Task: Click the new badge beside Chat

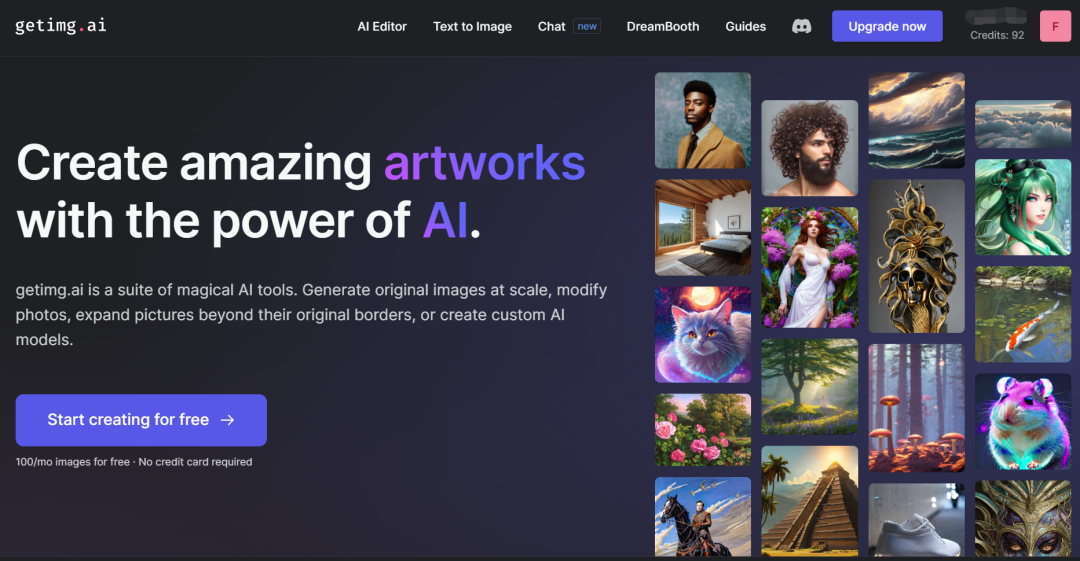Action: pos(587,26)
